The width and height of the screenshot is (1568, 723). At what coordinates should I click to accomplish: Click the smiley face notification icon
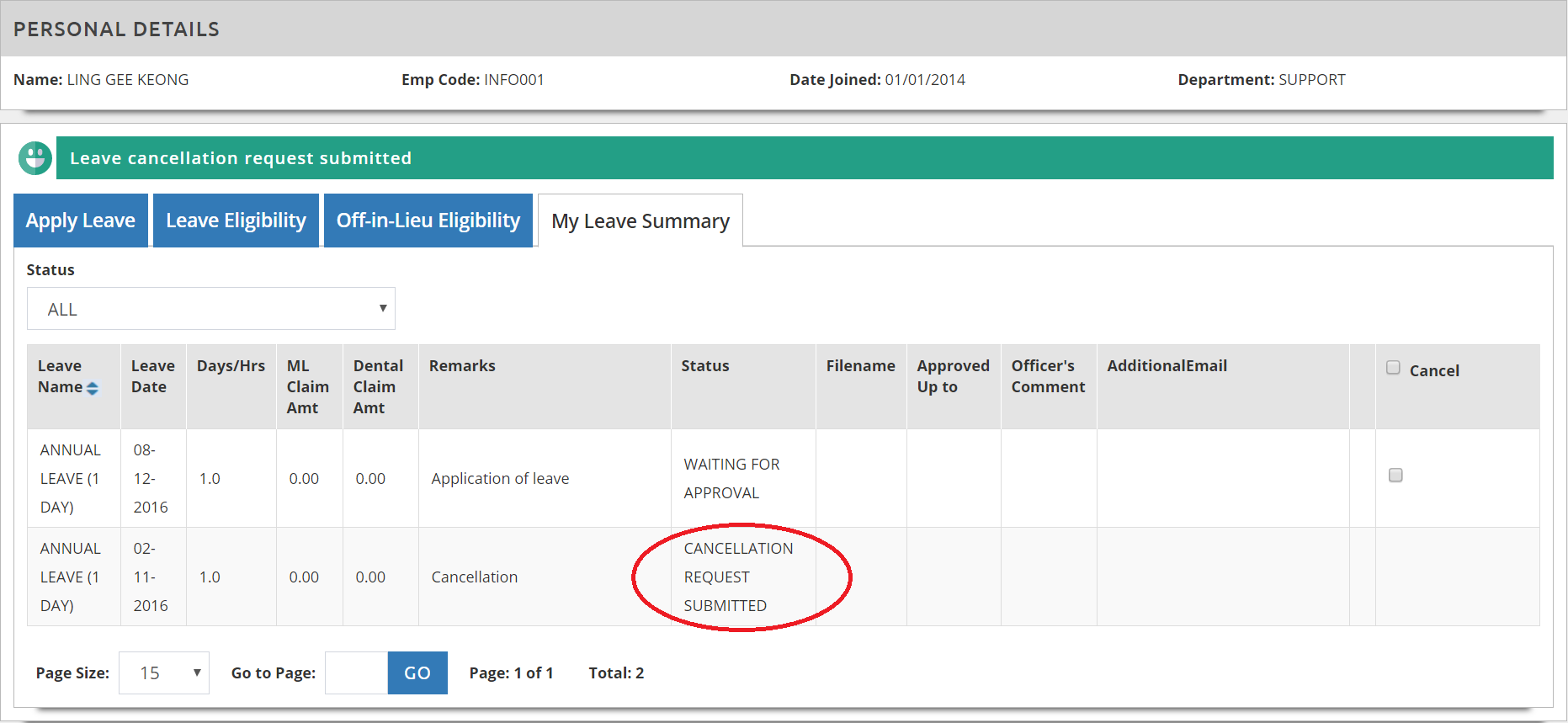[x=35, y=157]
